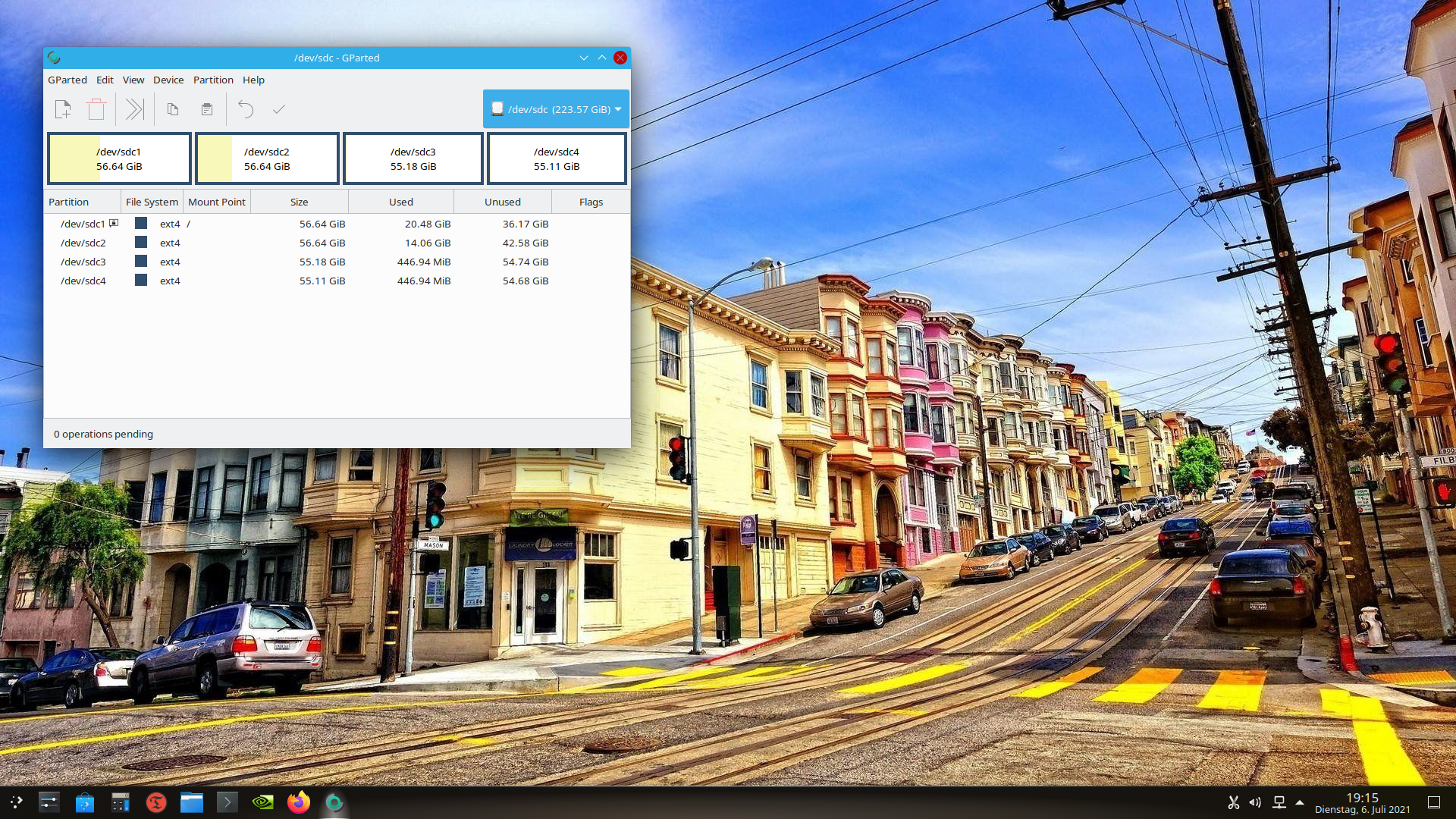Open the Device menu
This screenshot has height=819, width=1456.
(x=168, y=80)
